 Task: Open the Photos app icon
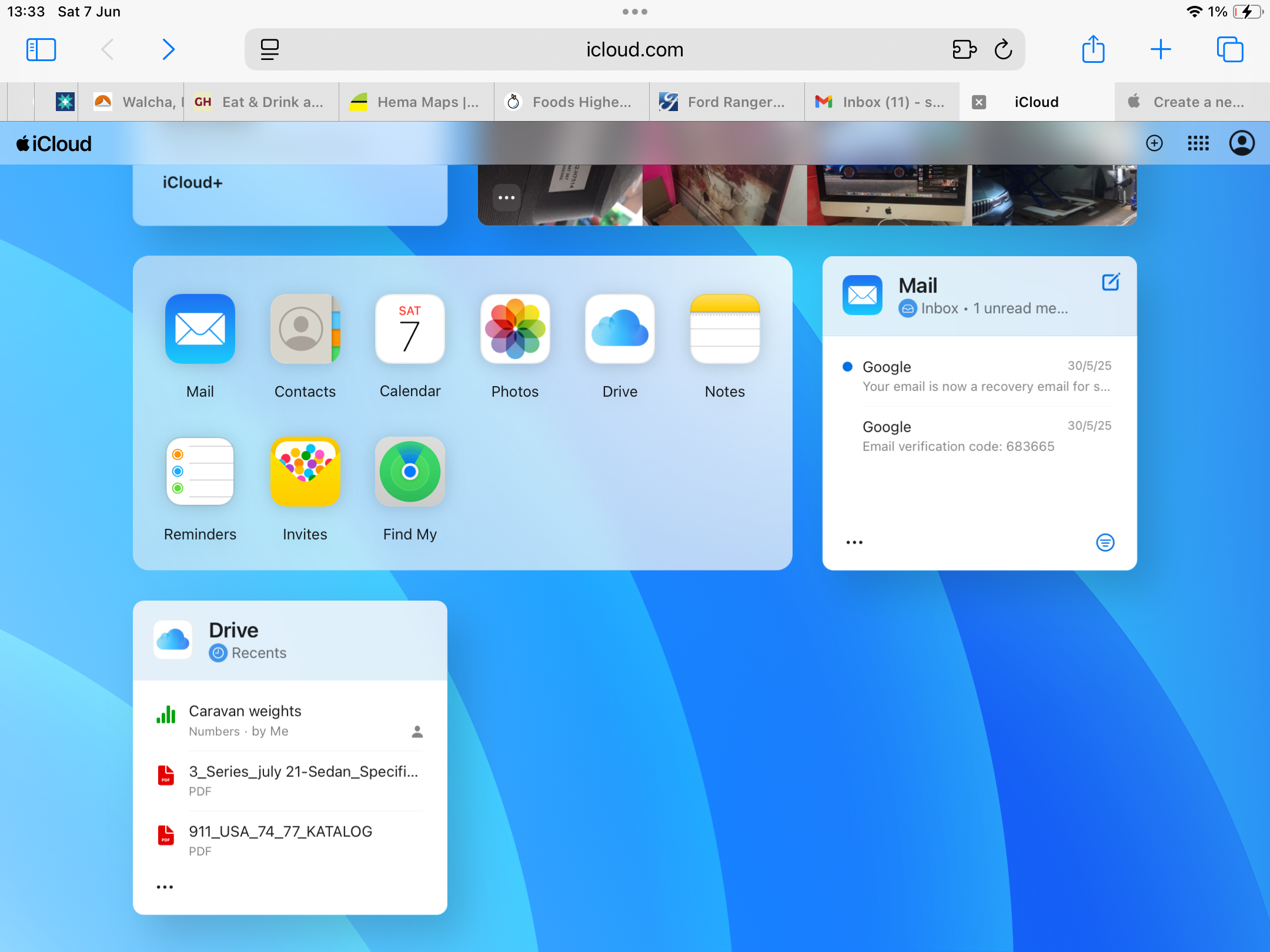click(x=515, y=329)
